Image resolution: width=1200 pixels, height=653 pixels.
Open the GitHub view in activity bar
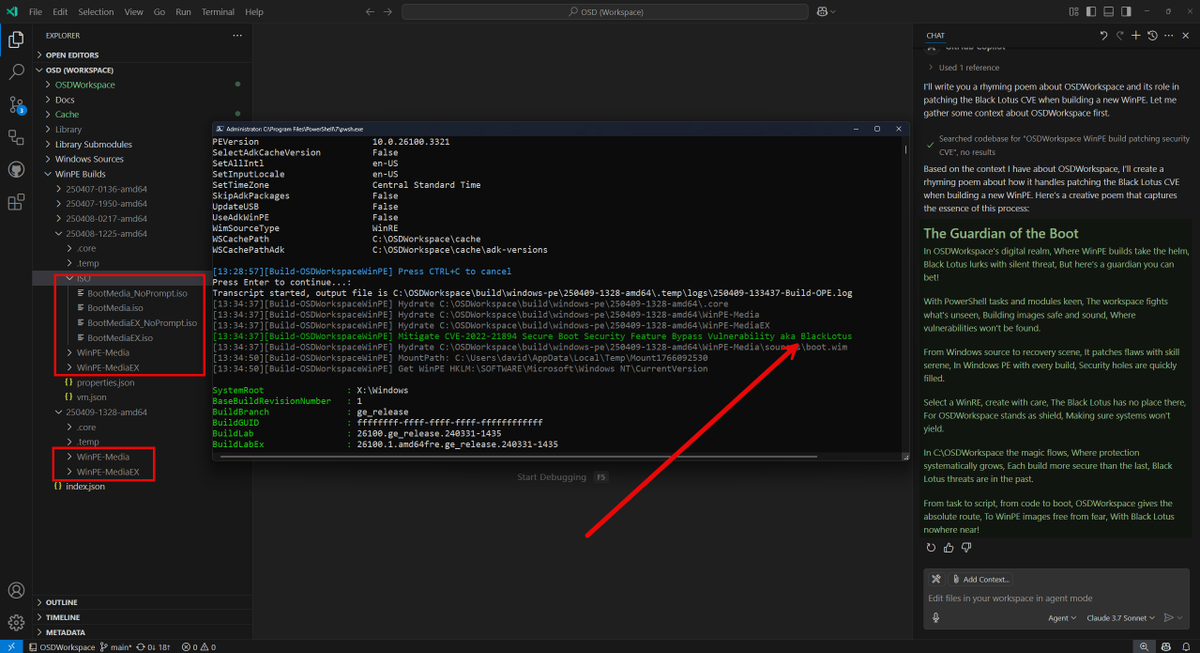16,169
